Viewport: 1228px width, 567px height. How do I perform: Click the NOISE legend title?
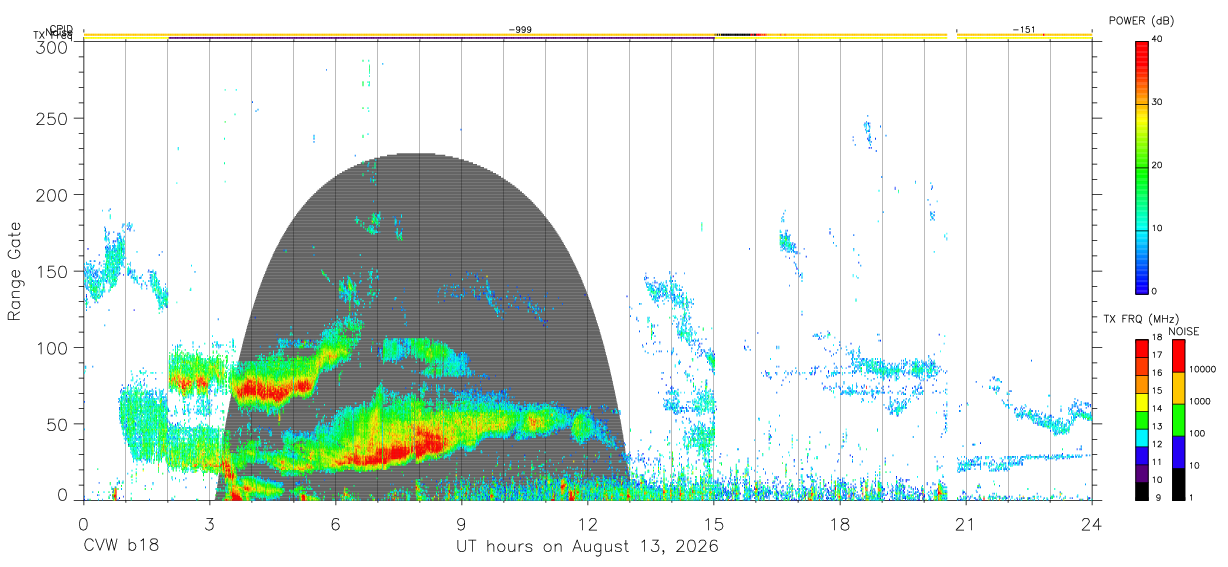tap(1183, 331)
